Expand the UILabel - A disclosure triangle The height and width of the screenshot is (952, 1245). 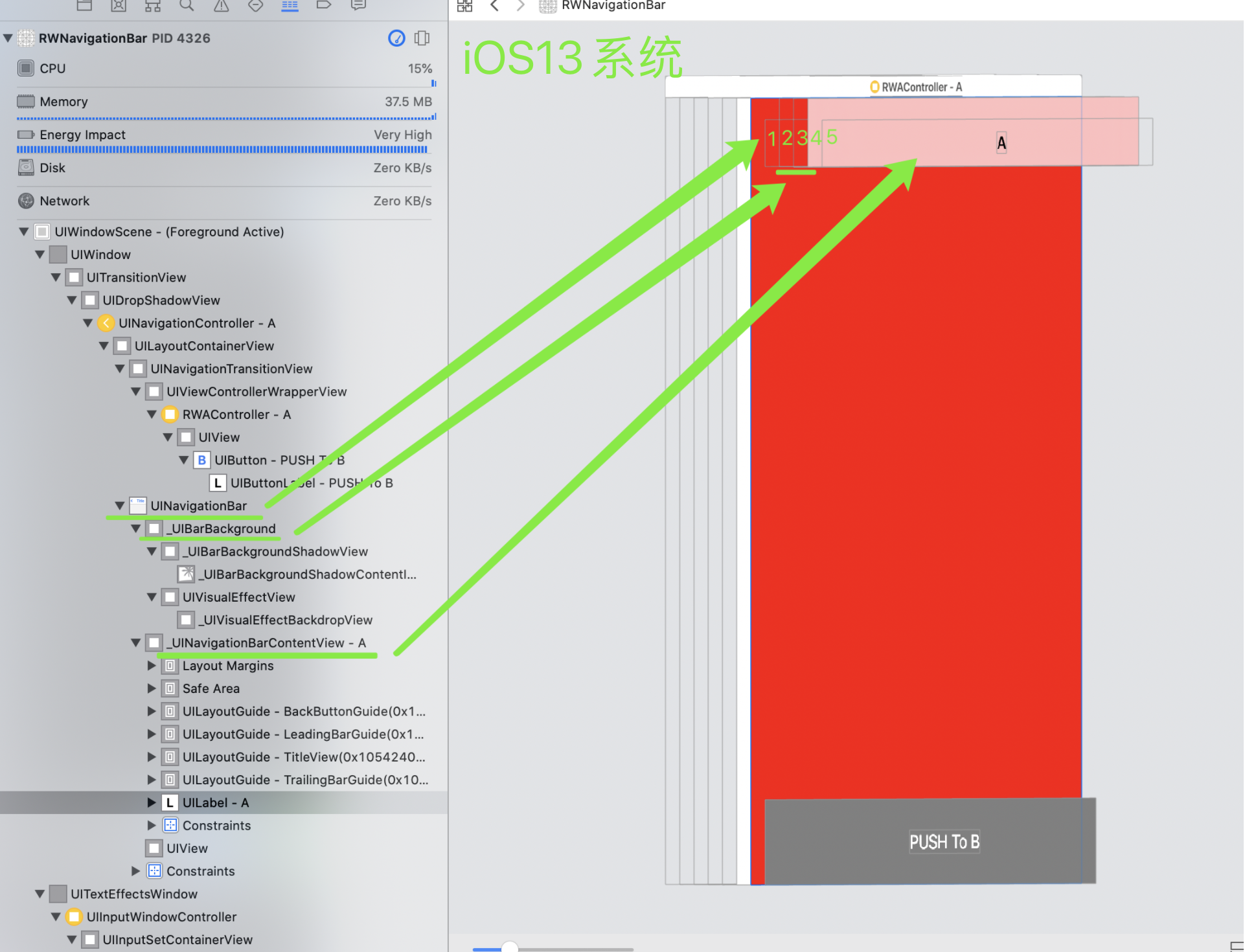tap(152, 803)
